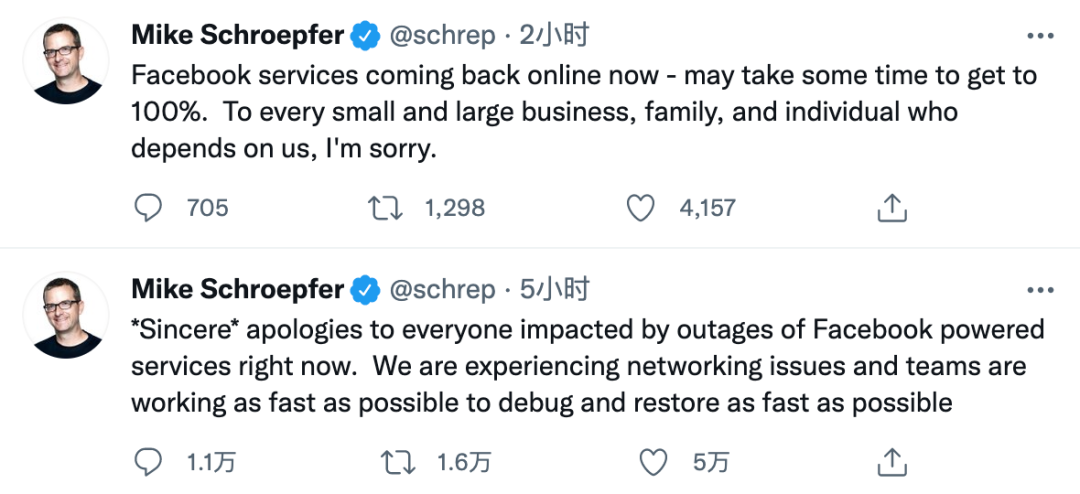Open more options on second tweet
The width and height of the screenshot is (1080, 494).
point(1040,291)
